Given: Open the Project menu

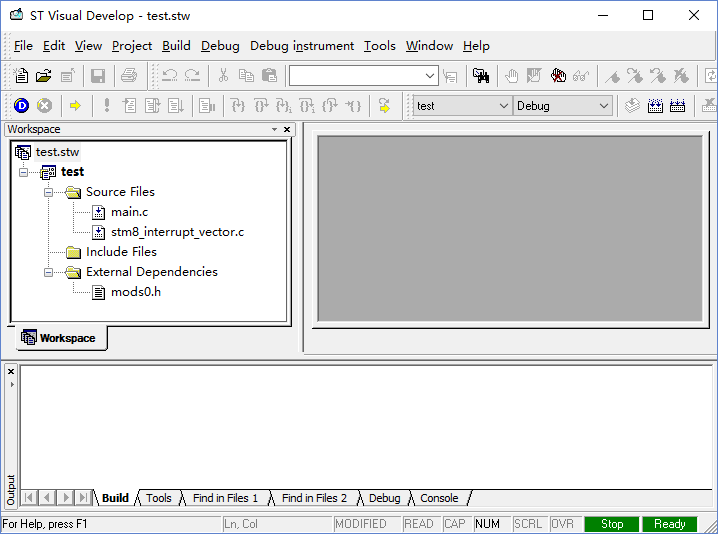Looking at the screenshot, I should (132, 46).
